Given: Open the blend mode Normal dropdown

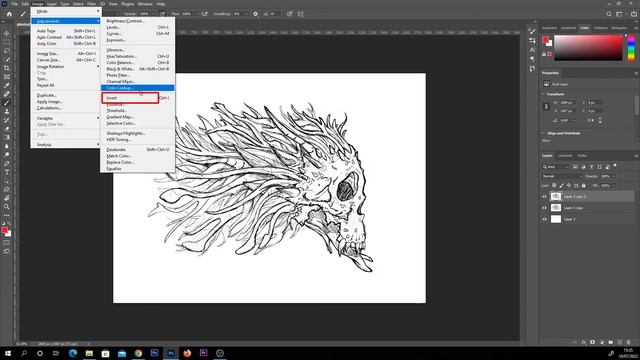Looking at the screenshot, I should click(x=561, y=176).
